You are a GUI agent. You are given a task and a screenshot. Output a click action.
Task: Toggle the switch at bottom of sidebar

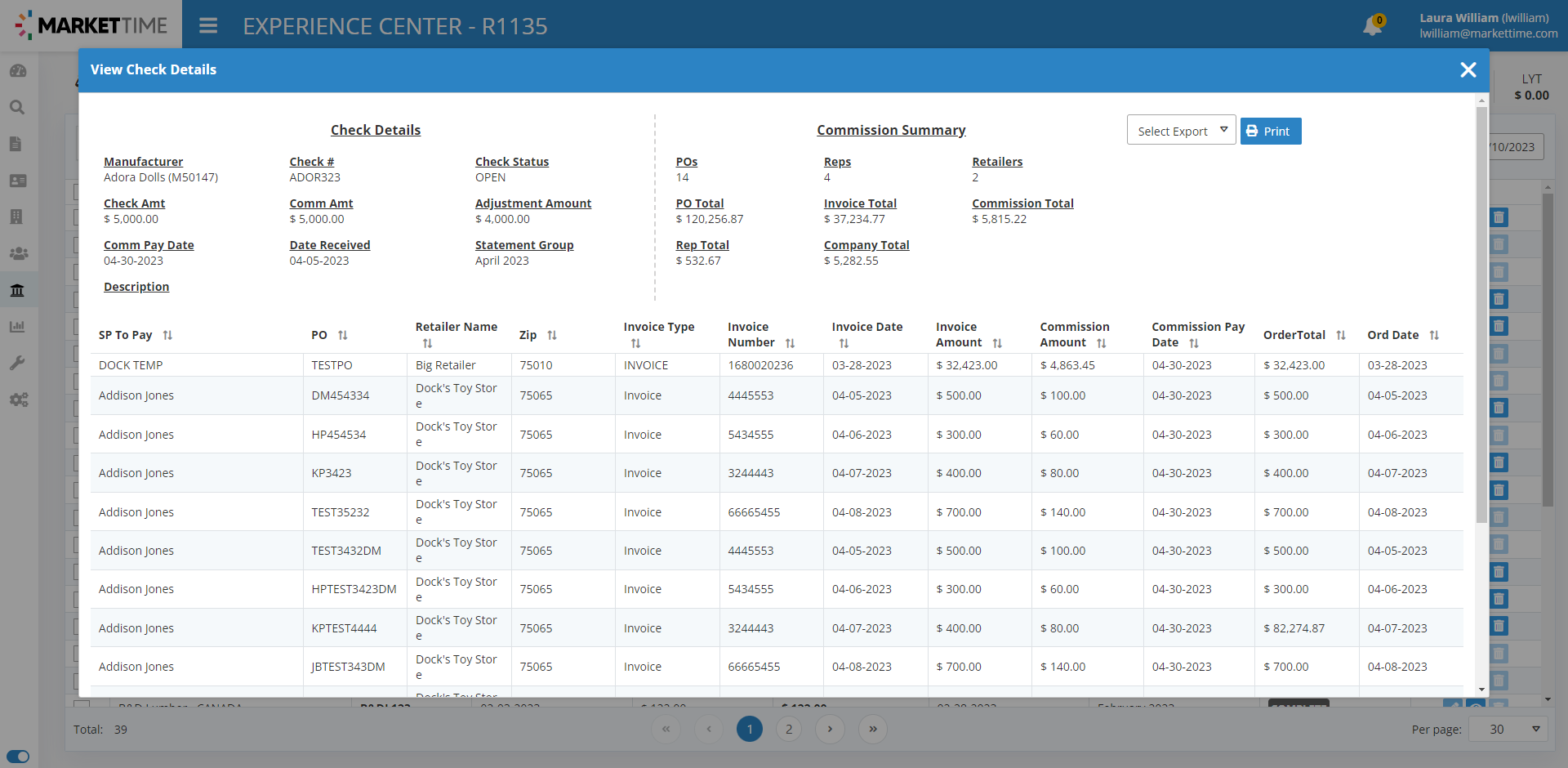point(18,757)
